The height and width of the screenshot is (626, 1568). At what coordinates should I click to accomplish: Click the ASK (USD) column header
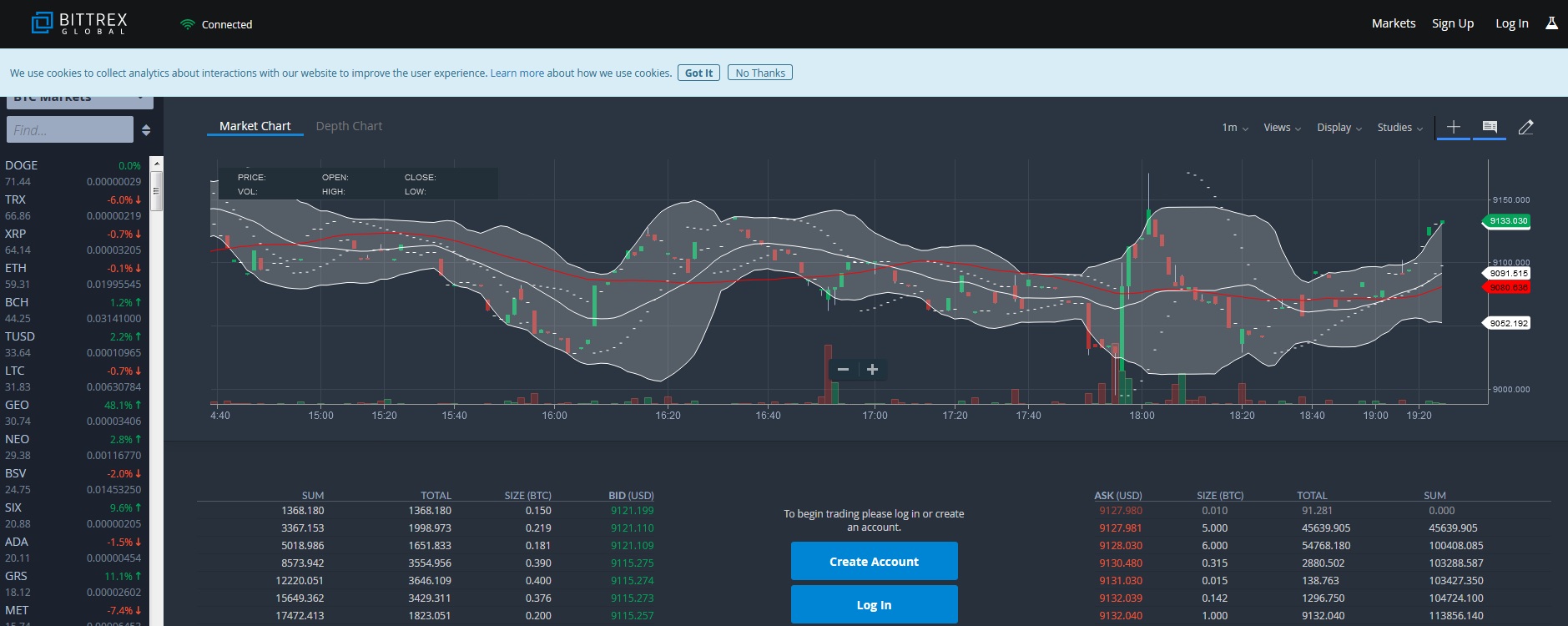click(1118, 496)
